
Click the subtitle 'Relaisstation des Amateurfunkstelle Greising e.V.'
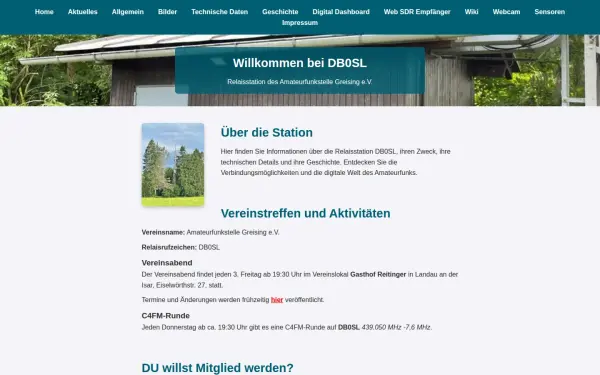click(300, 82)
